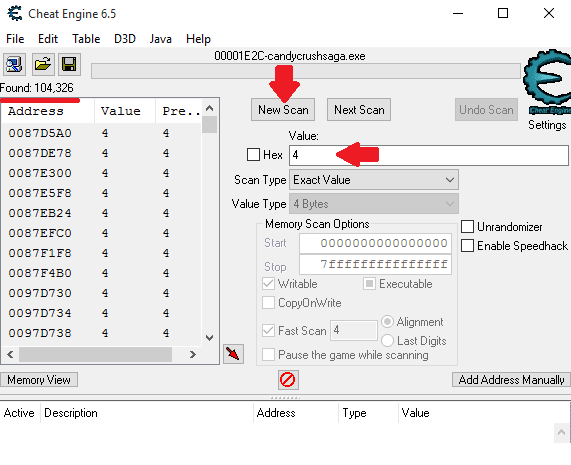Open the Value Type dropdown
Viewport: 571px width, 465px height.
(x=374, y=204)
